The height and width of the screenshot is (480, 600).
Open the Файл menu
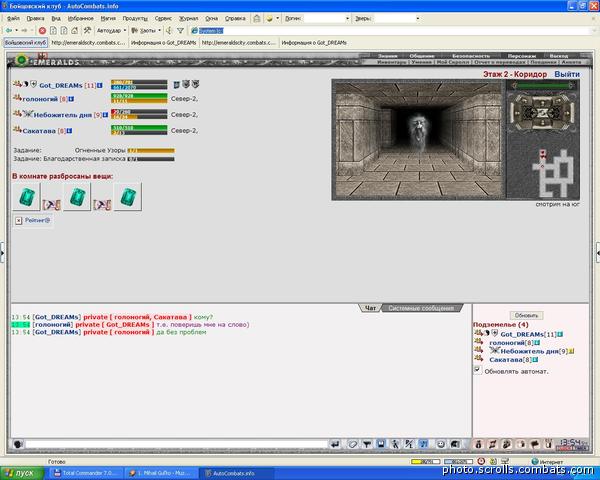13,18
